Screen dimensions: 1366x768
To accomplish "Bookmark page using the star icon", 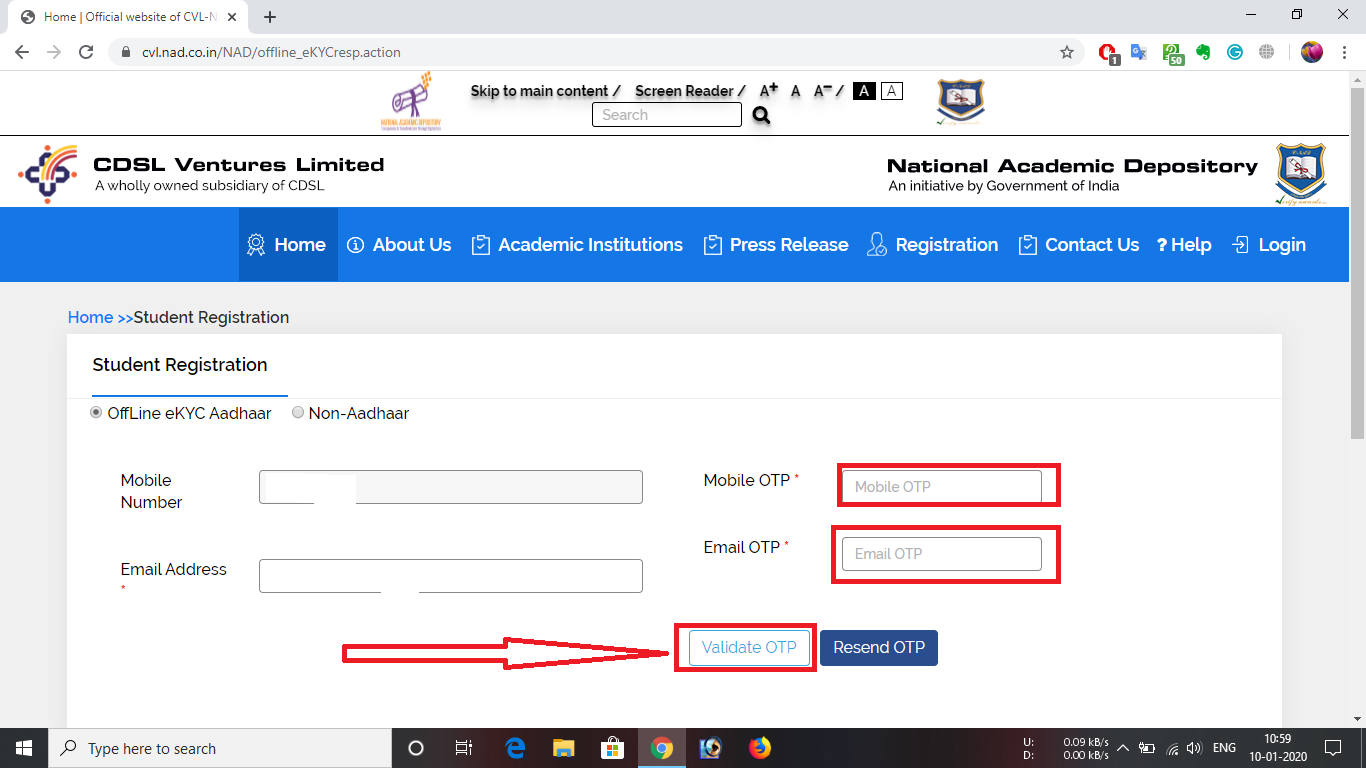I will click(1067, 52).
